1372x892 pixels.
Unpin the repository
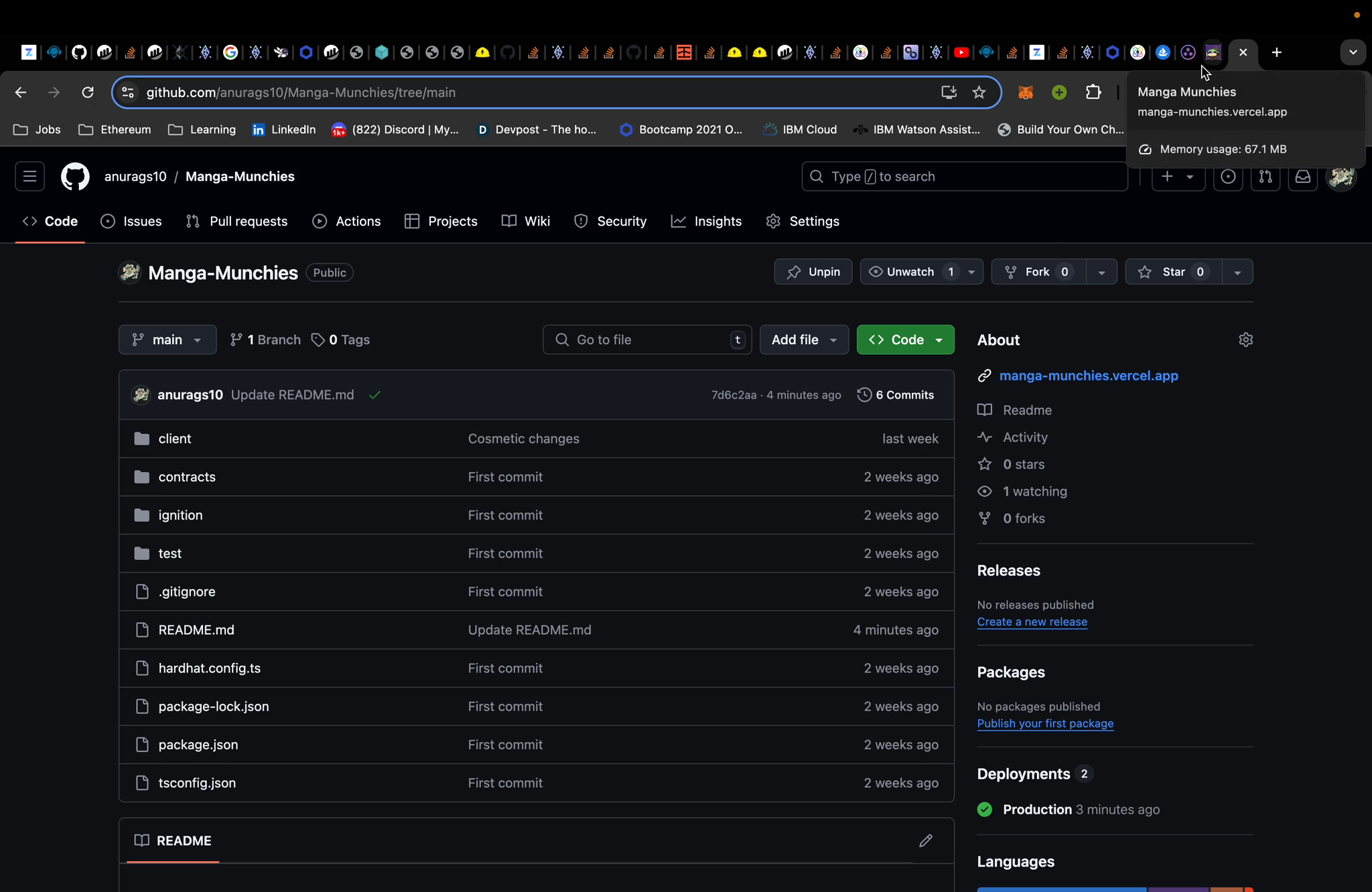(x=813, y=272)
